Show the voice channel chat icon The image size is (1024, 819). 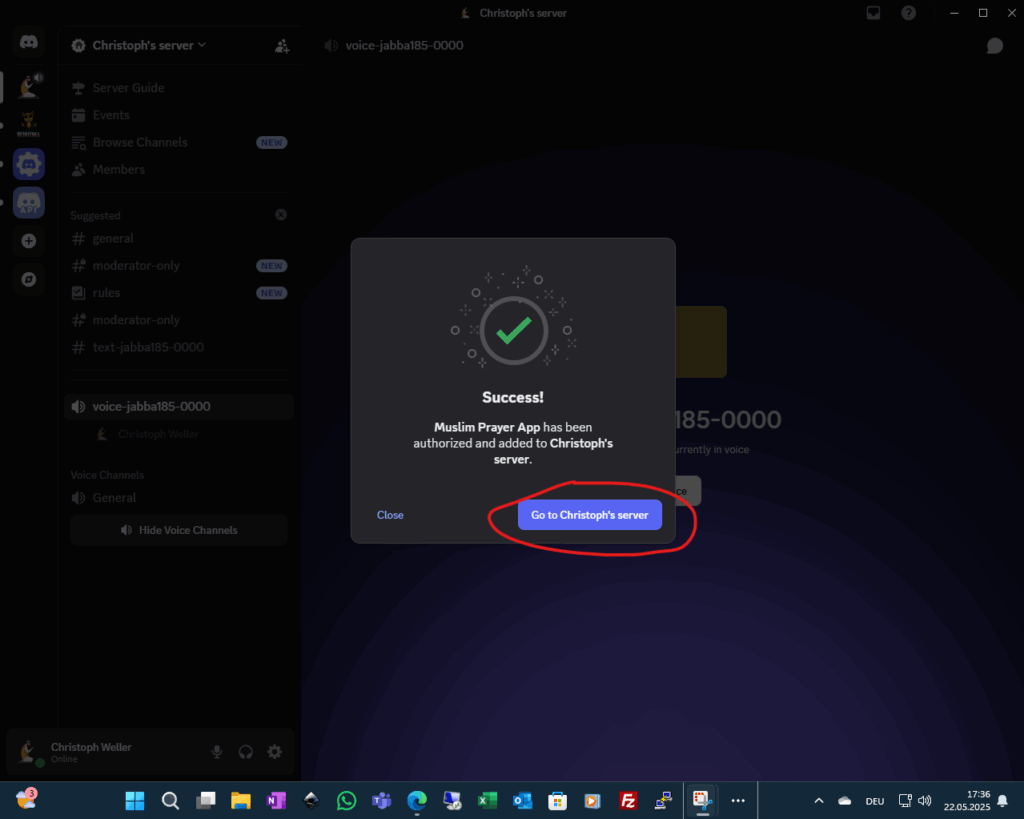click(995, 46)
